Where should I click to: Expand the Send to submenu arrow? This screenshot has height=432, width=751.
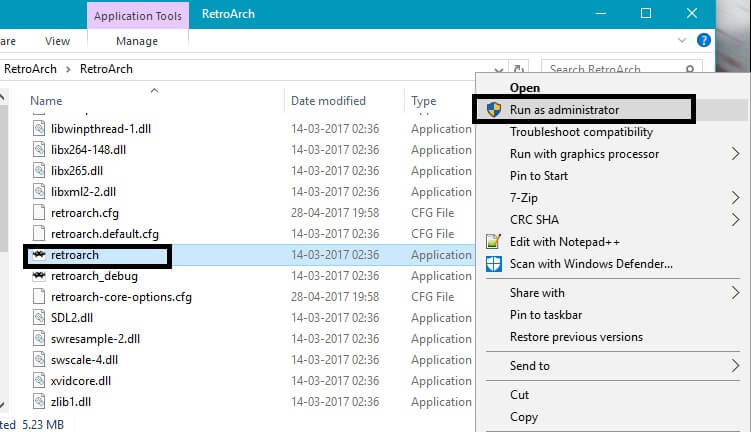735,366
